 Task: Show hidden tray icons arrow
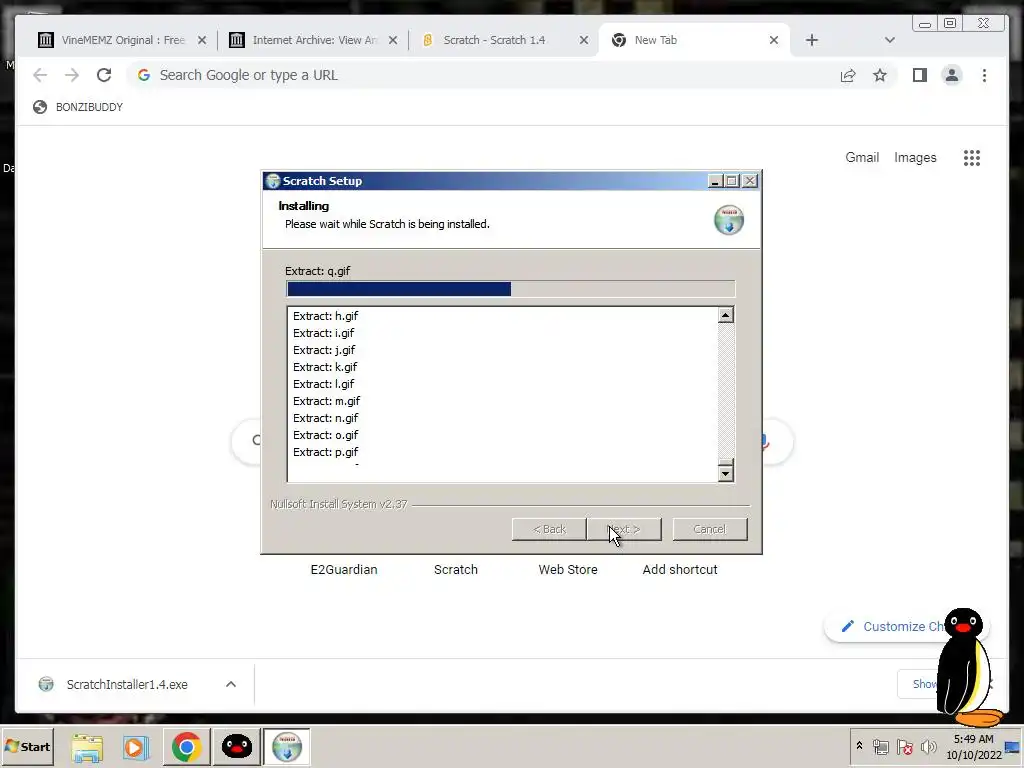coord(859,746)
